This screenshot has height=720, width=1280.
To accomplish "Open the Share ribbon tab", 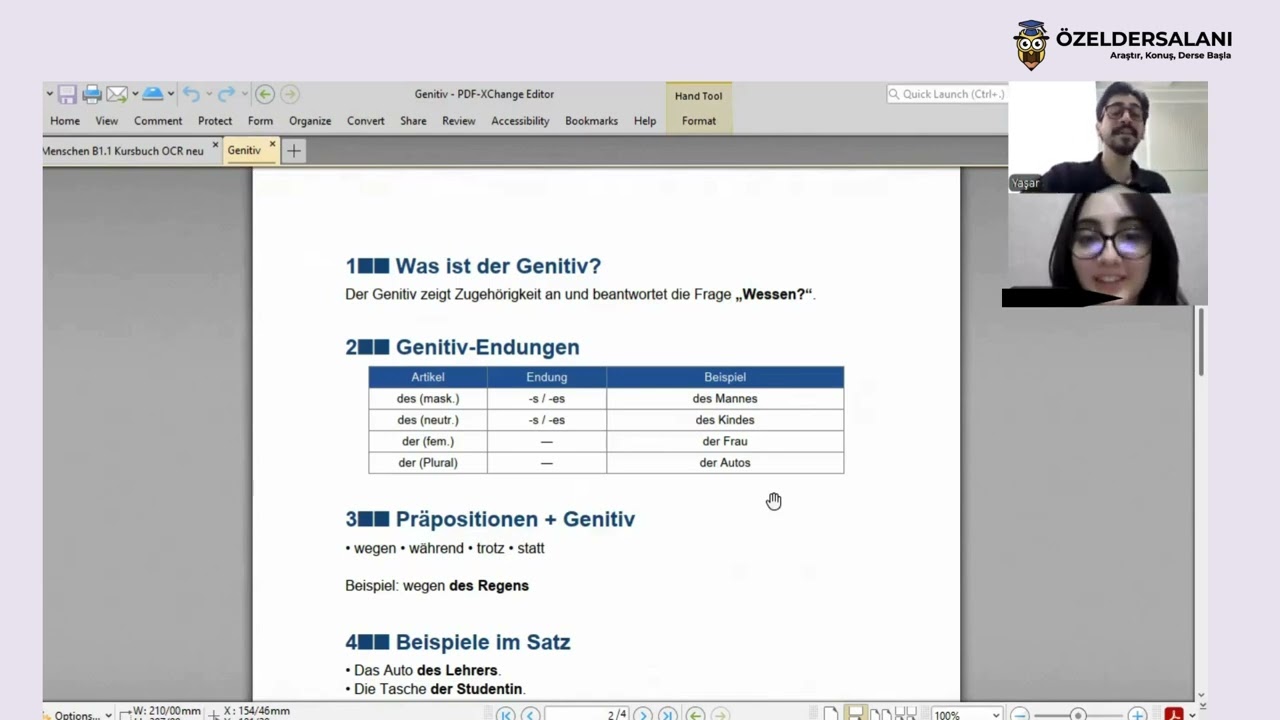I will (413, 121).
